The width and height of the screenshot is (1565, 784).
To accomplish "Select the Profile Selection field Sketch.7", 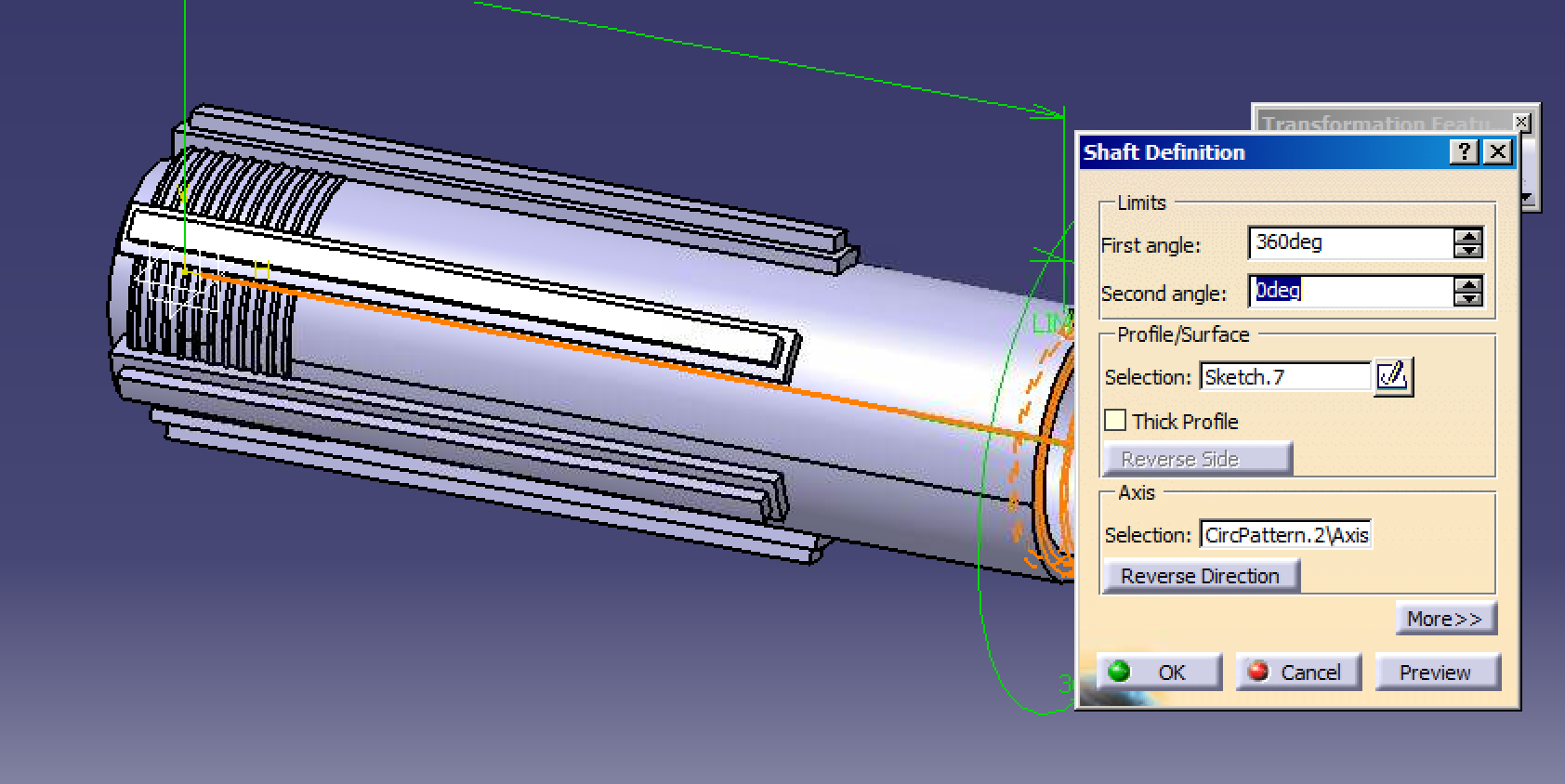I will (1285, 377).
